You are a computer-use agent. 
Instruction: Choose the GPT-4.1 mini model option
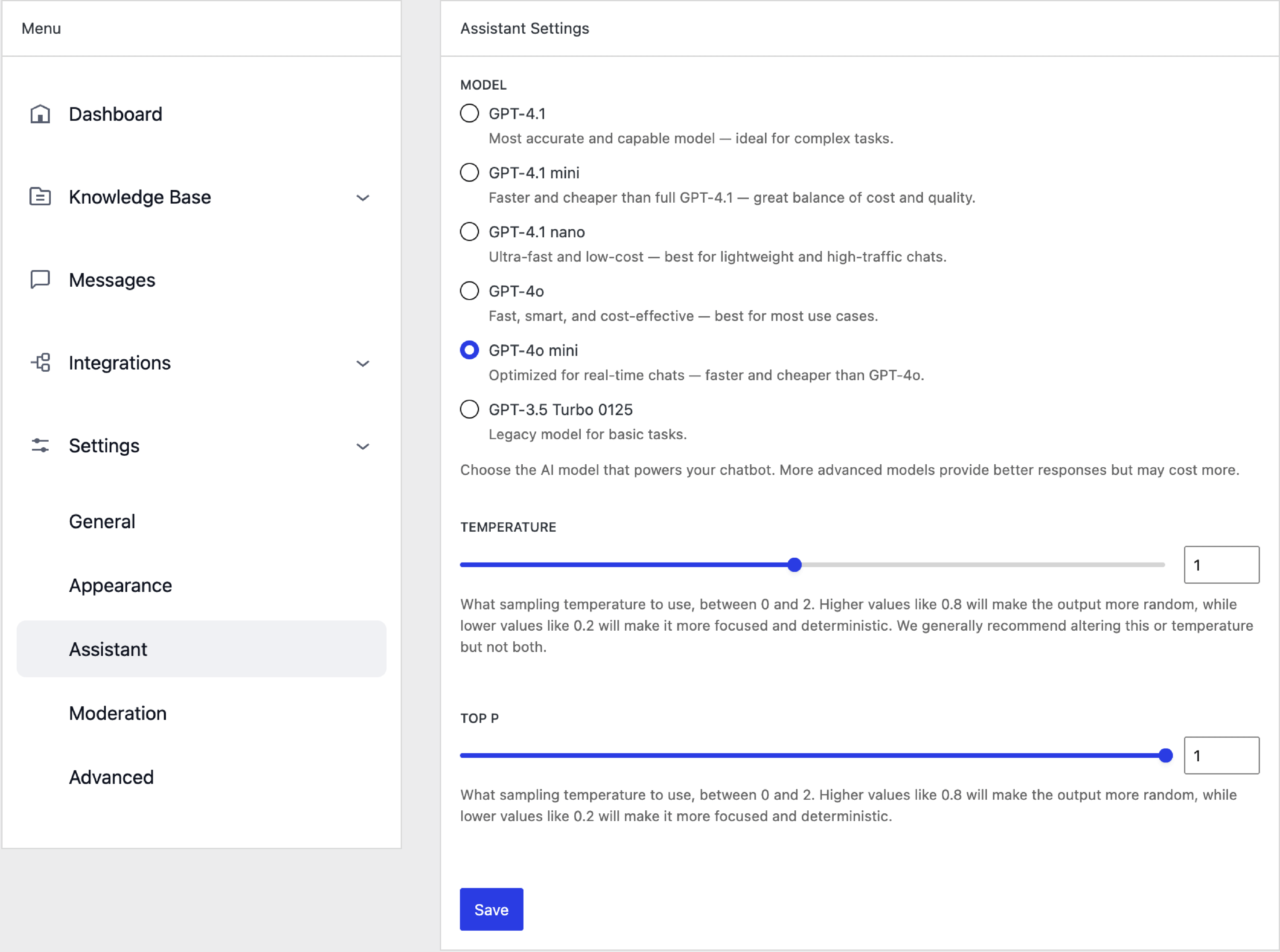[x=469, y=172]
